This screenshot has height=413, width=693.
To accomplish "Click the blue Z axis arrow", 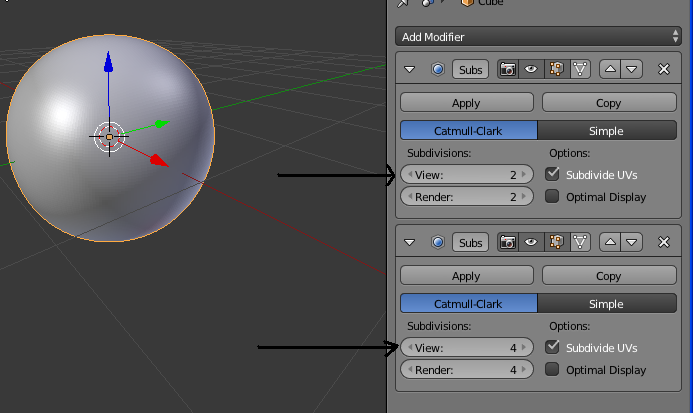I will [x=108, y=62].
